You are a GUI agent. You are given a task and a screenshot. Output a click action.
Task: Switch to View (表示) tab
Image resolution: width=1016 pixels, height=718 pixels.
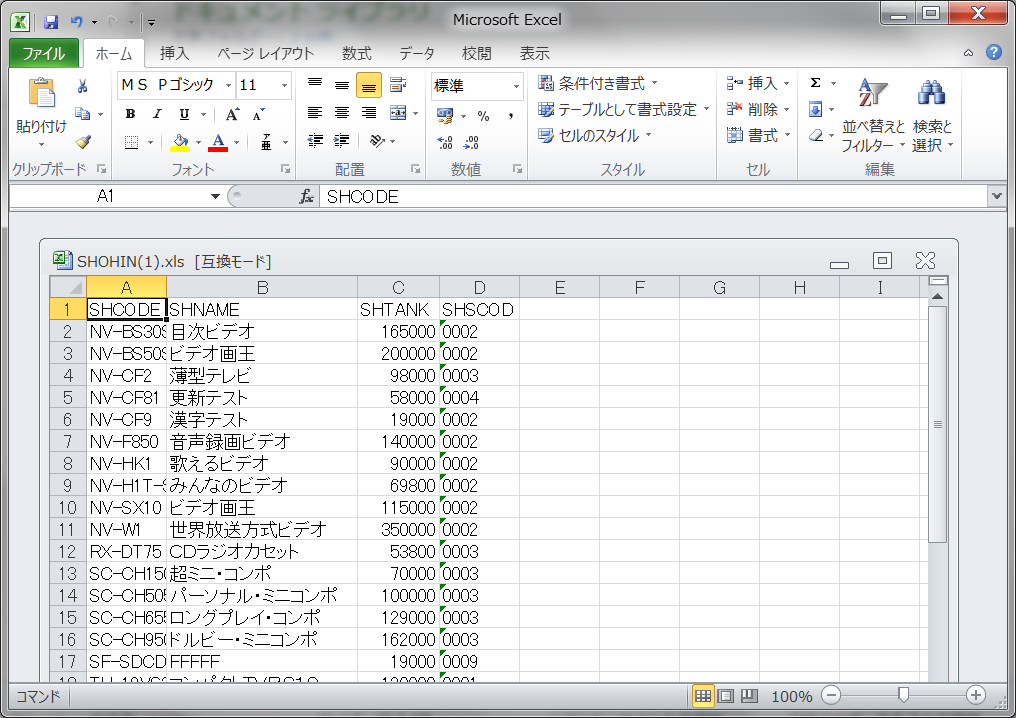(535, 53)
